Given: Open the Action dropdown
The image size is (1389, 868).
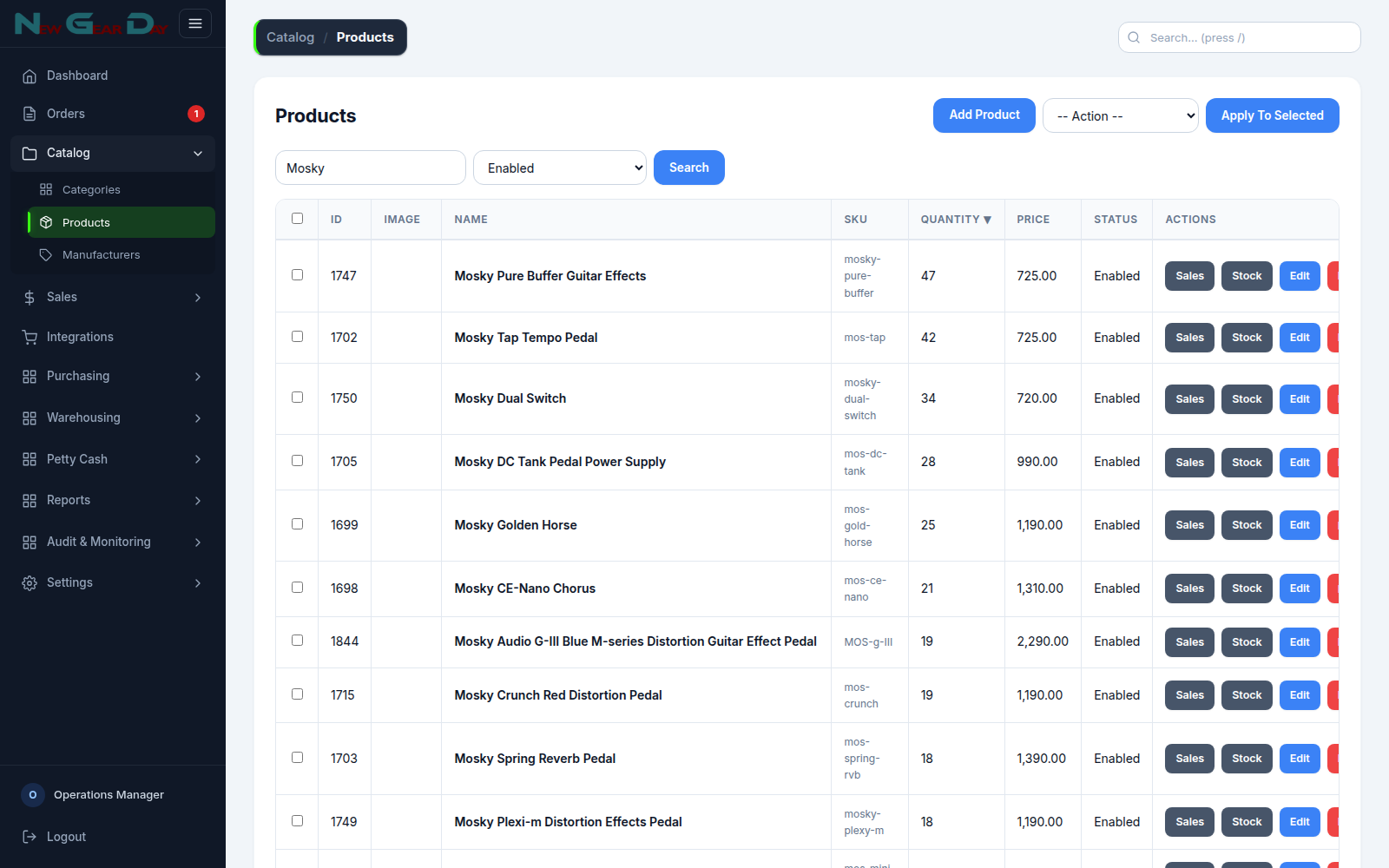Looking at the screenshot, I should coord(1121,115).
